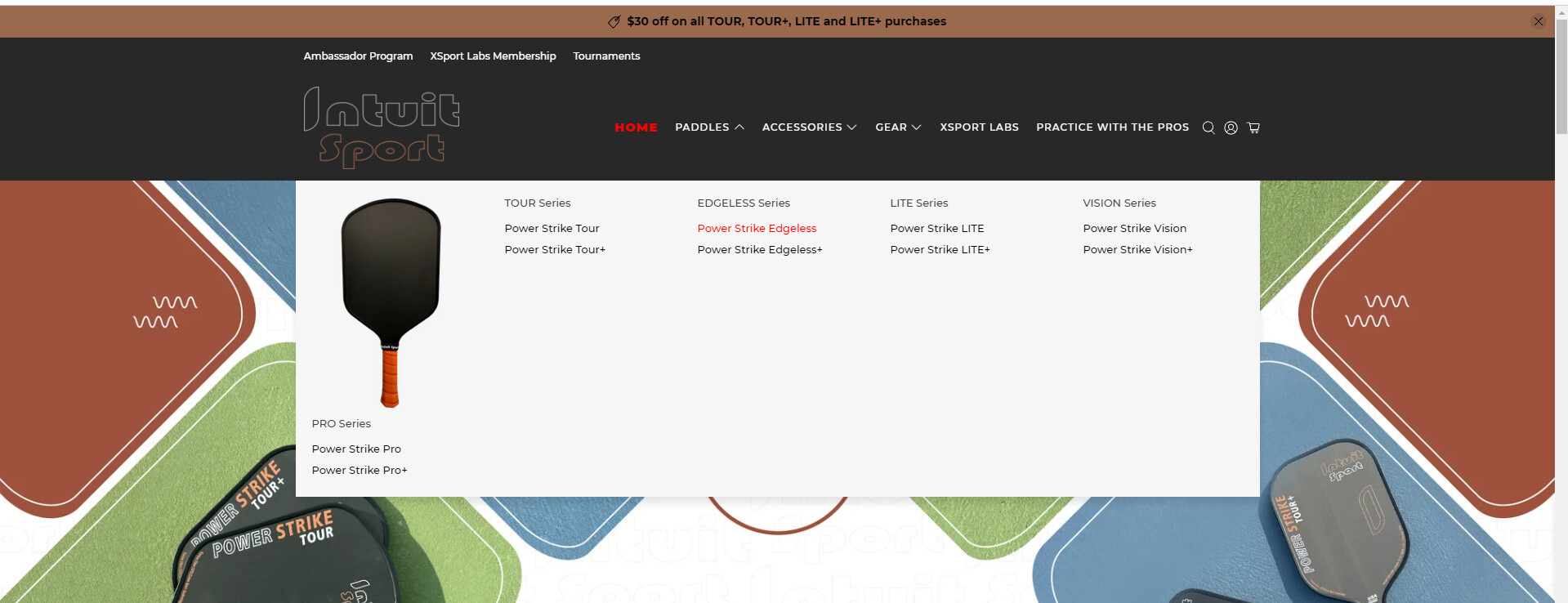1568x603 pixels.
Task: Select the EDGELESS Series heading
Action: click(x=744, y=203)
